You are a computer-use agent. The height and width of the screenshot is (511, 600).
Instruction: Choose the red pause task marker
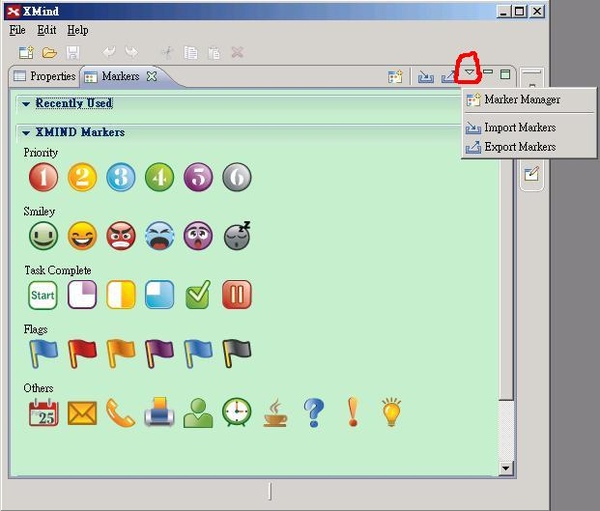pyautogui.click(x=237, y=295)
